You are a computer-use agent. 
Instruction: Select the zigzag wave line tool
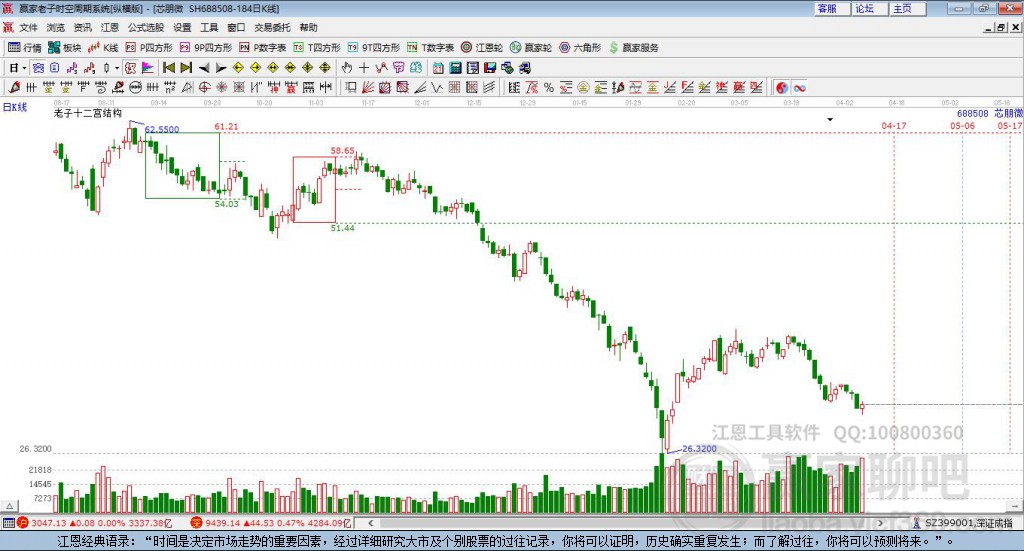437,87
